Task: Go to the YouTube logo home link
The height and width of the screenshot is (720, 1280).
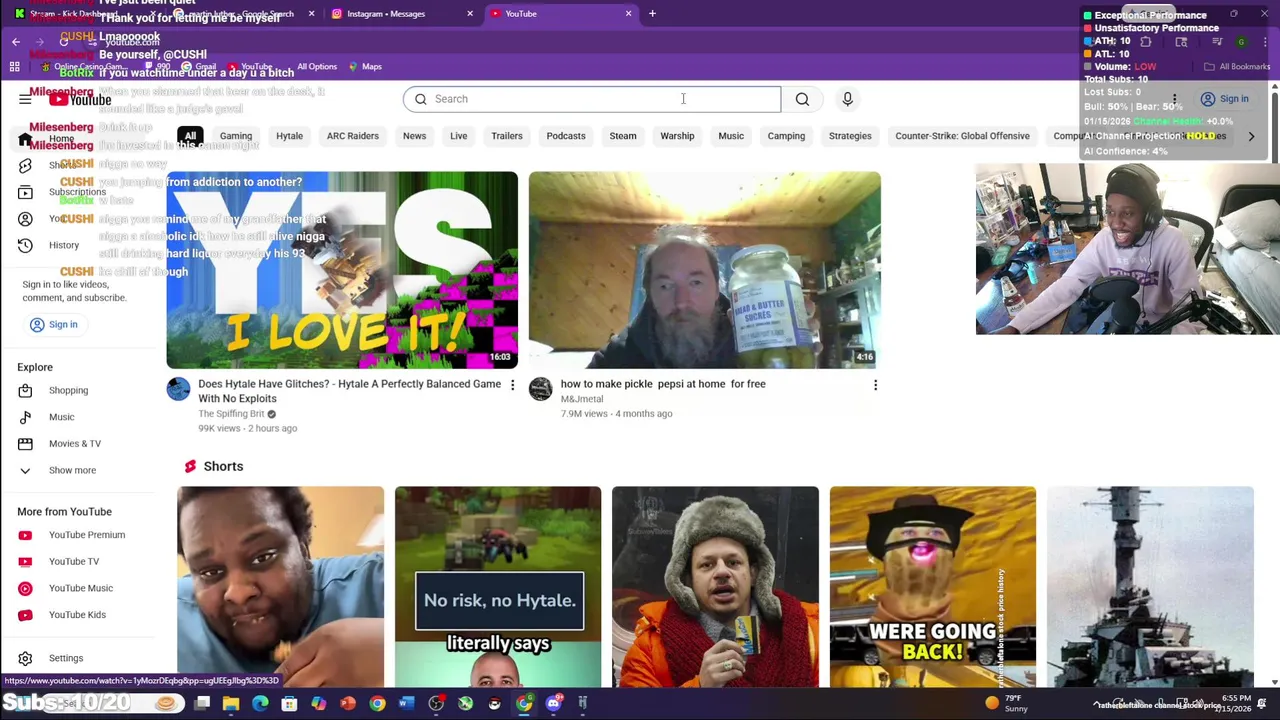Action: pos(80,99)
